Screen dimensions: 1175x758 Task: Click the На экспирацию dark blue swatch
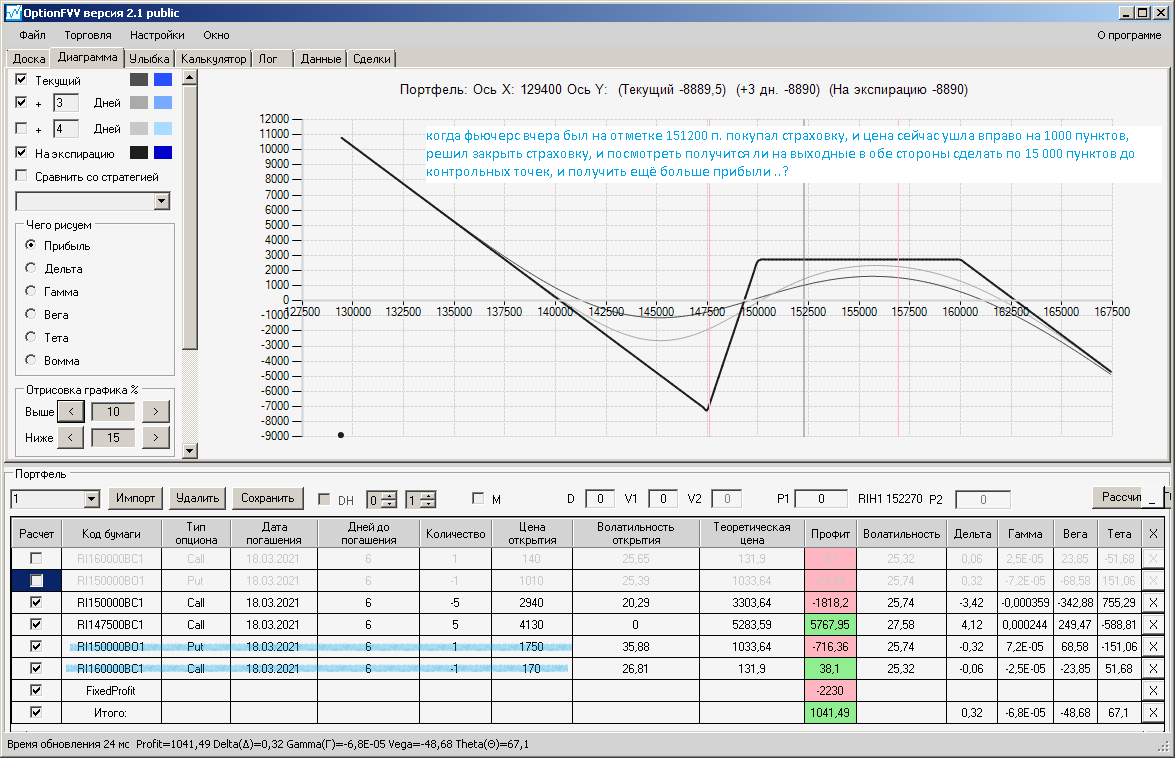click(x=163, y=153)
